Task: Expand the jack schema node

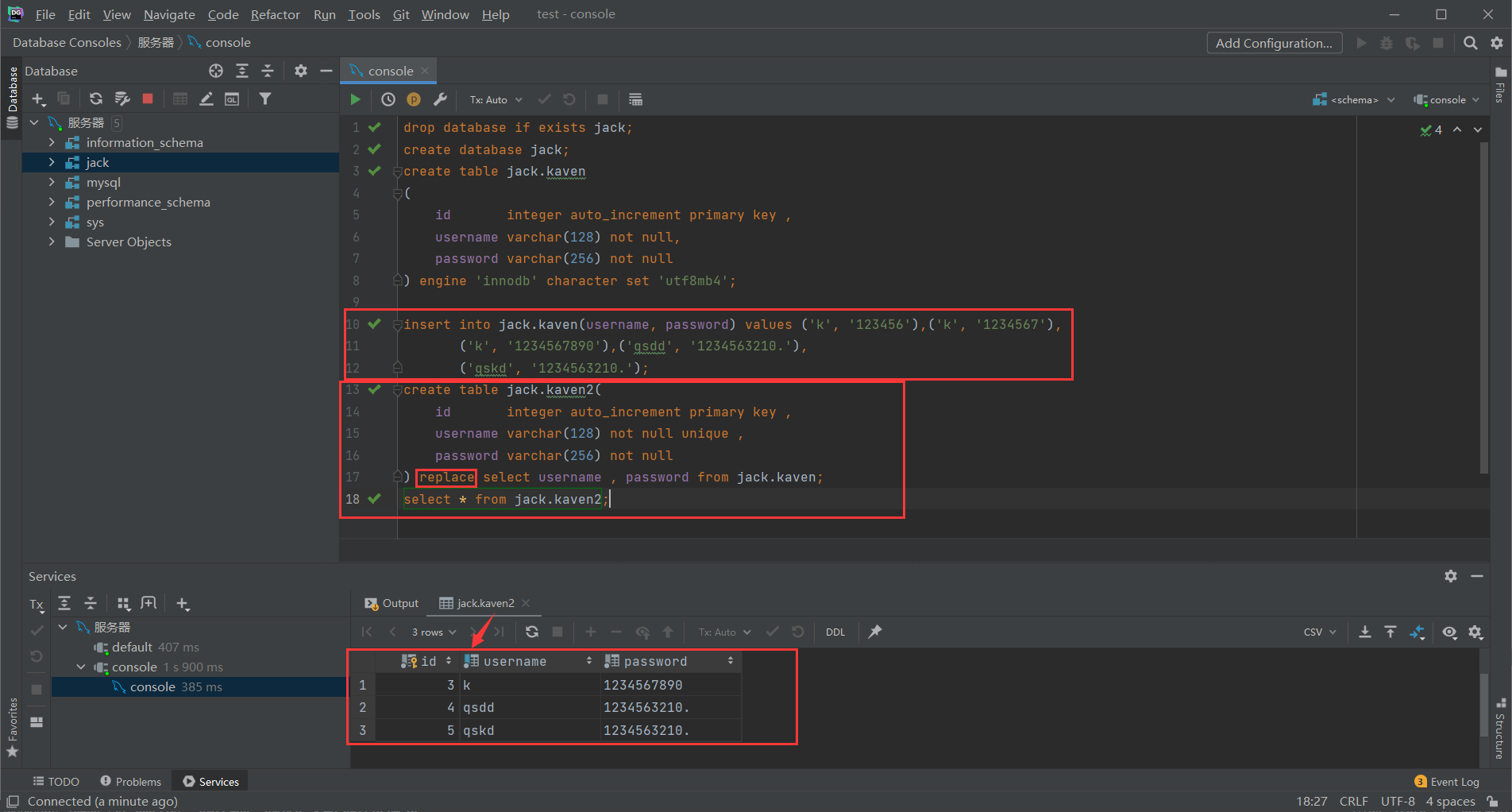Action: coord(52,162)
